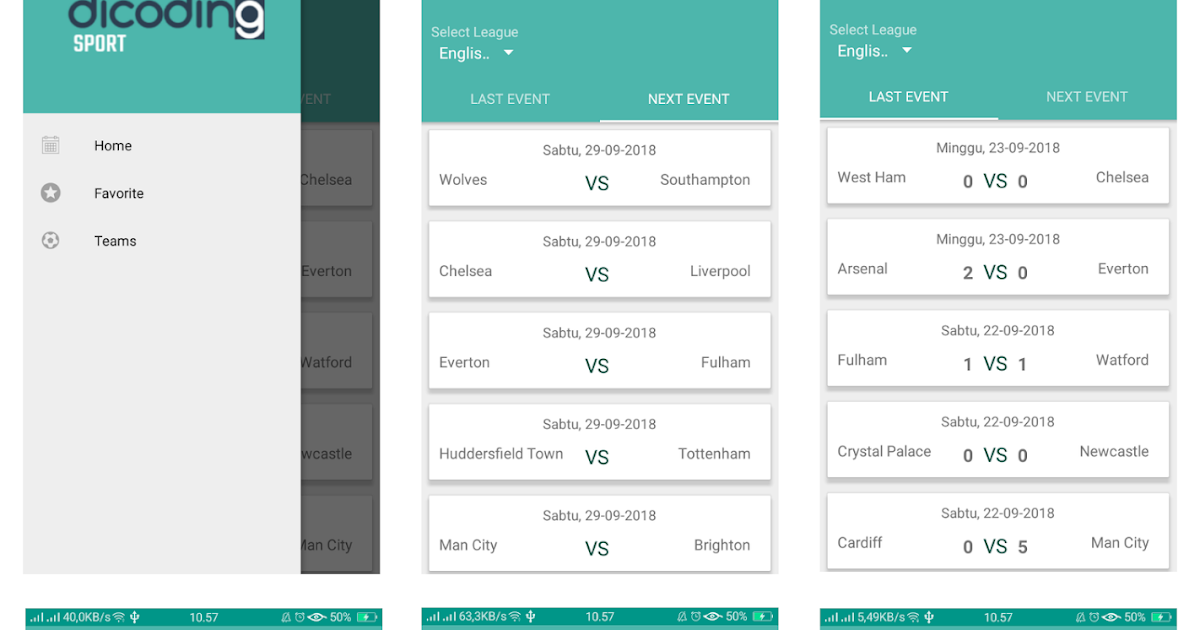
Task: Click the Dicoding Sport logo in drawer header
Action: click(x=166, y=26)
